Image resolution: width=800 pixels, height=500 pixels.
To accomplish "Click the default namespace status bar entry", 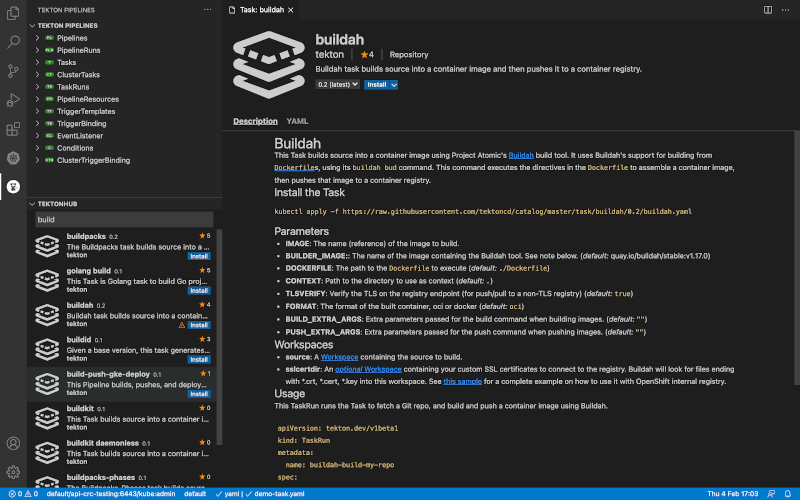I will point(194,493).
